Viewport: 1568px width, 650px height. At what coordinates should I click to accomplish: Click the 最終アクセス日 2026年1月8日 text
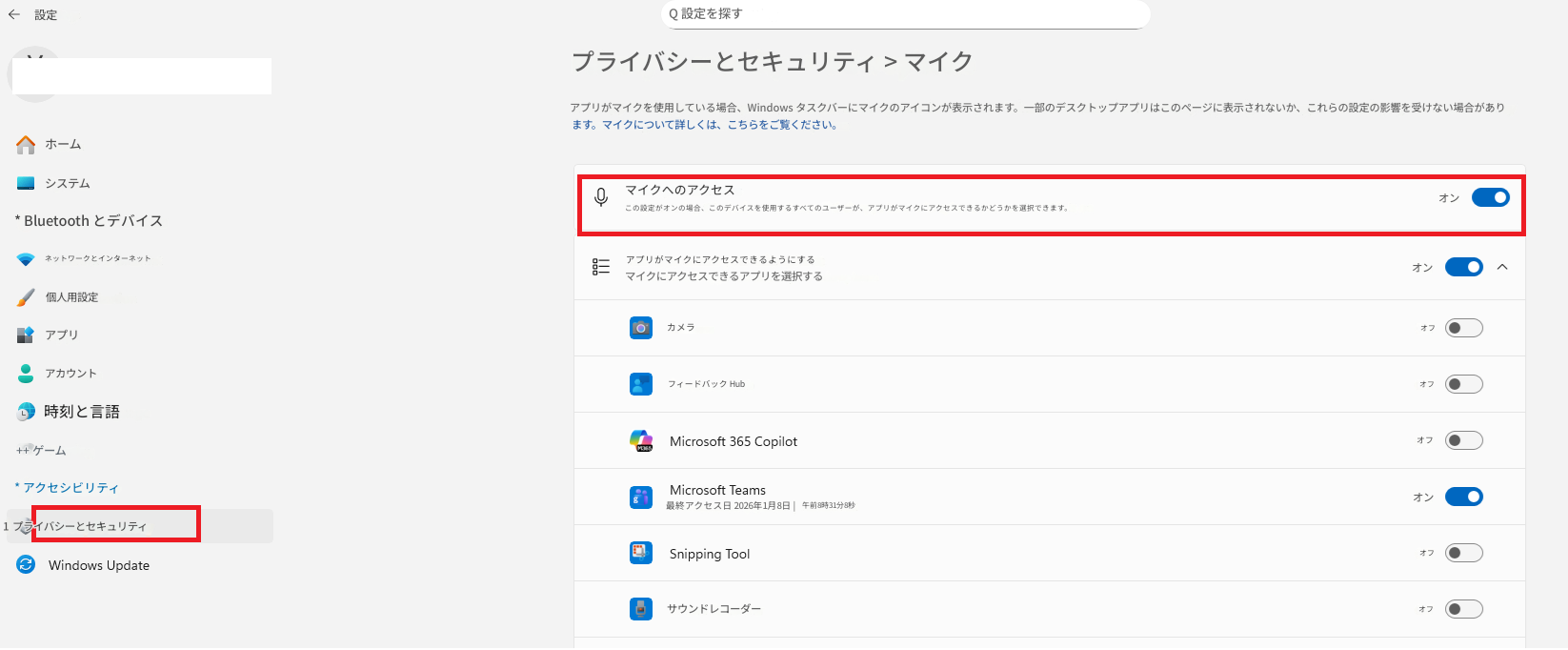coord(728,506)
